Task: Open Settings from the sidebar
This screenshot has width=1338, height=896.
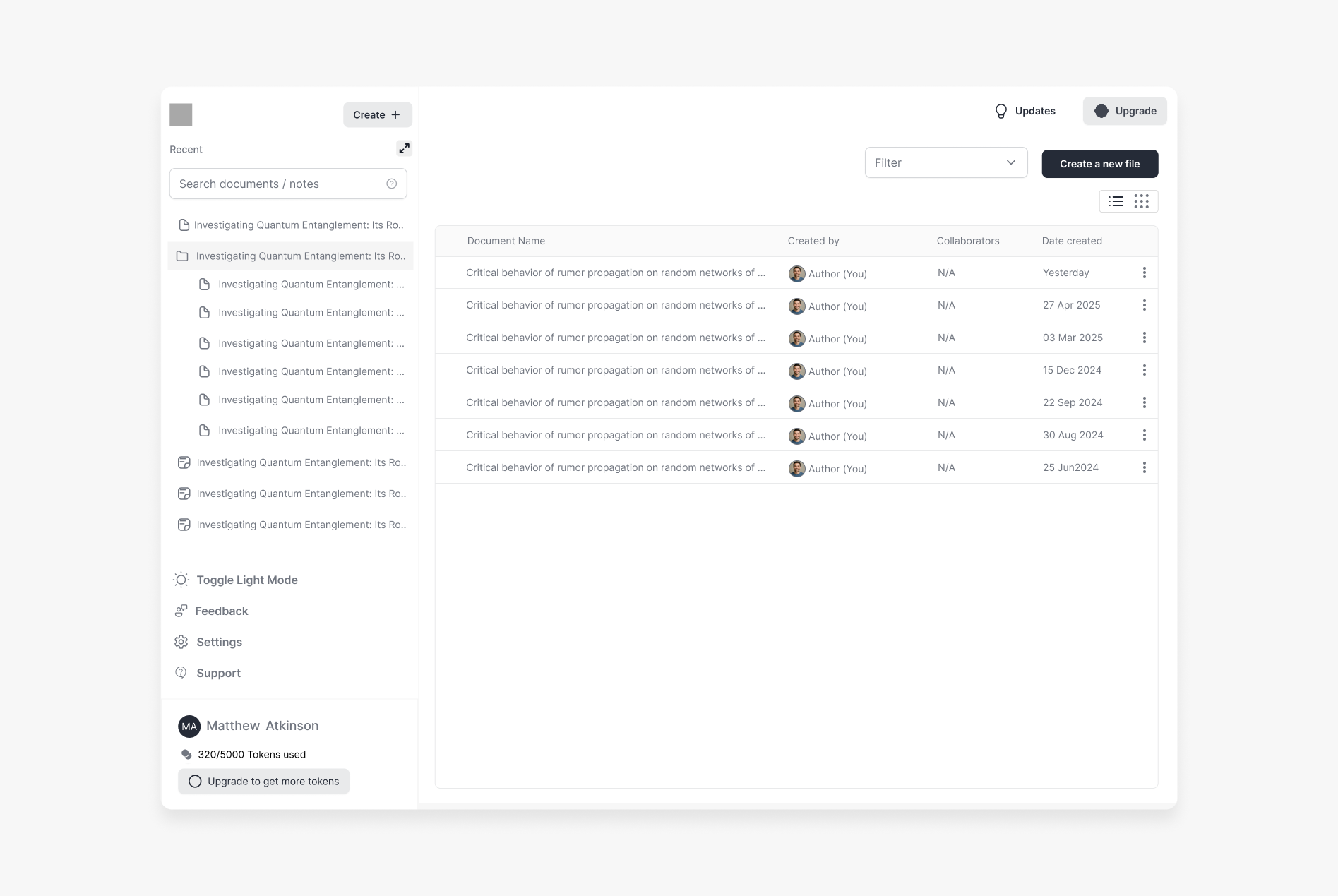Action: point(208,642)
